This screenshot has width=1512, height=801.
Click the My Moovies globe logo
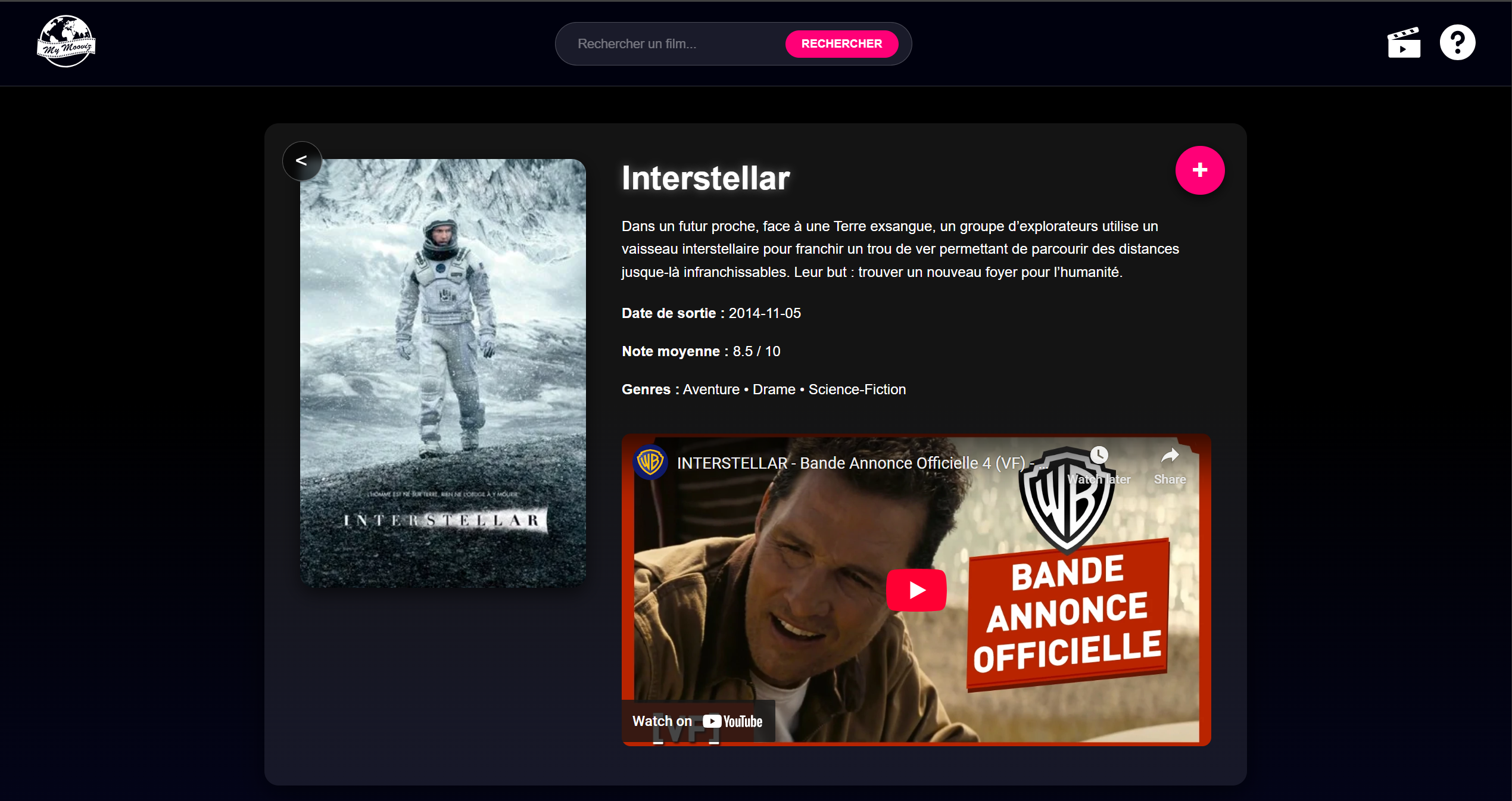(66, 42)
